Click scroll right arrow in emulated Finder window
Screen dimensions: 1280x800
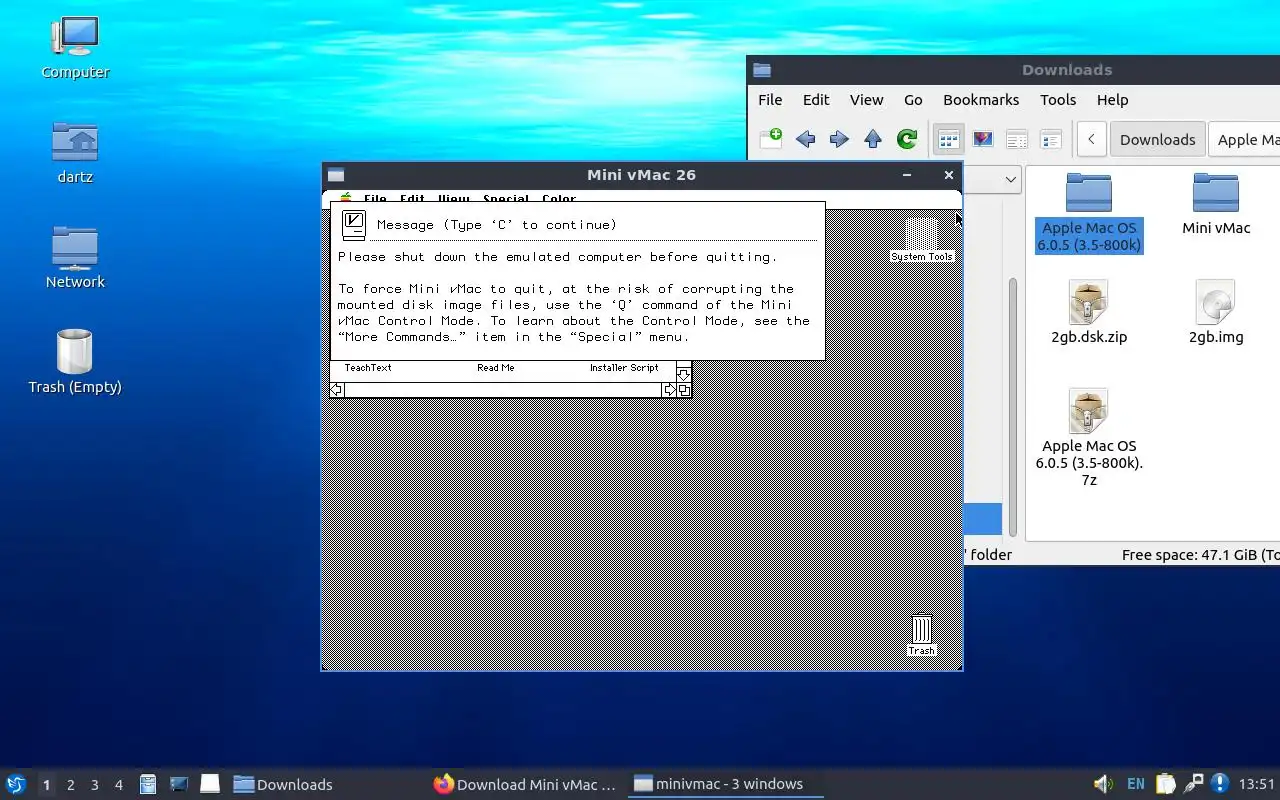coord(669,390)
